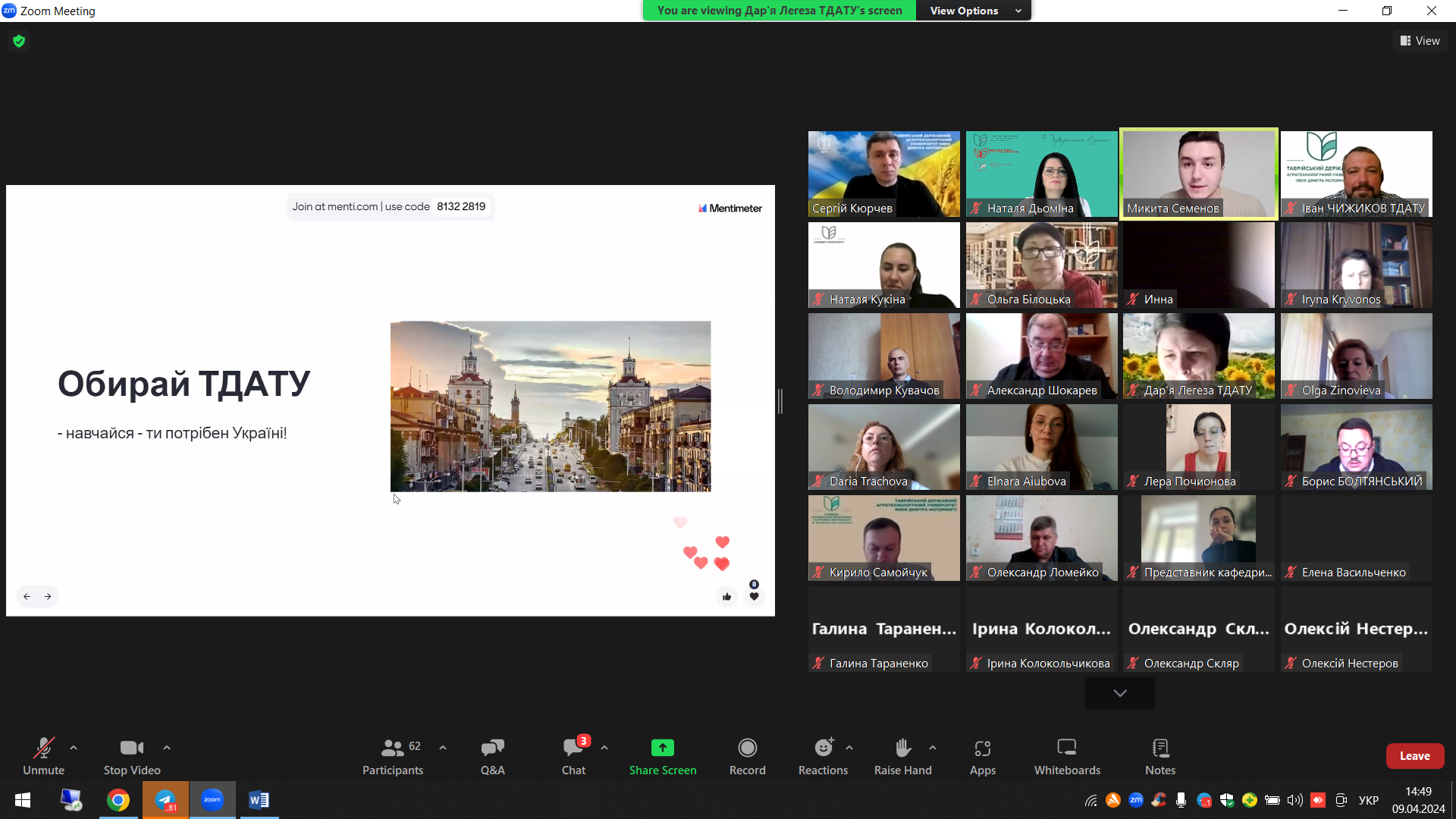Click the Raise Hand icon
This screenshot has height=819, width=1456.
click(x=902, y=748)
